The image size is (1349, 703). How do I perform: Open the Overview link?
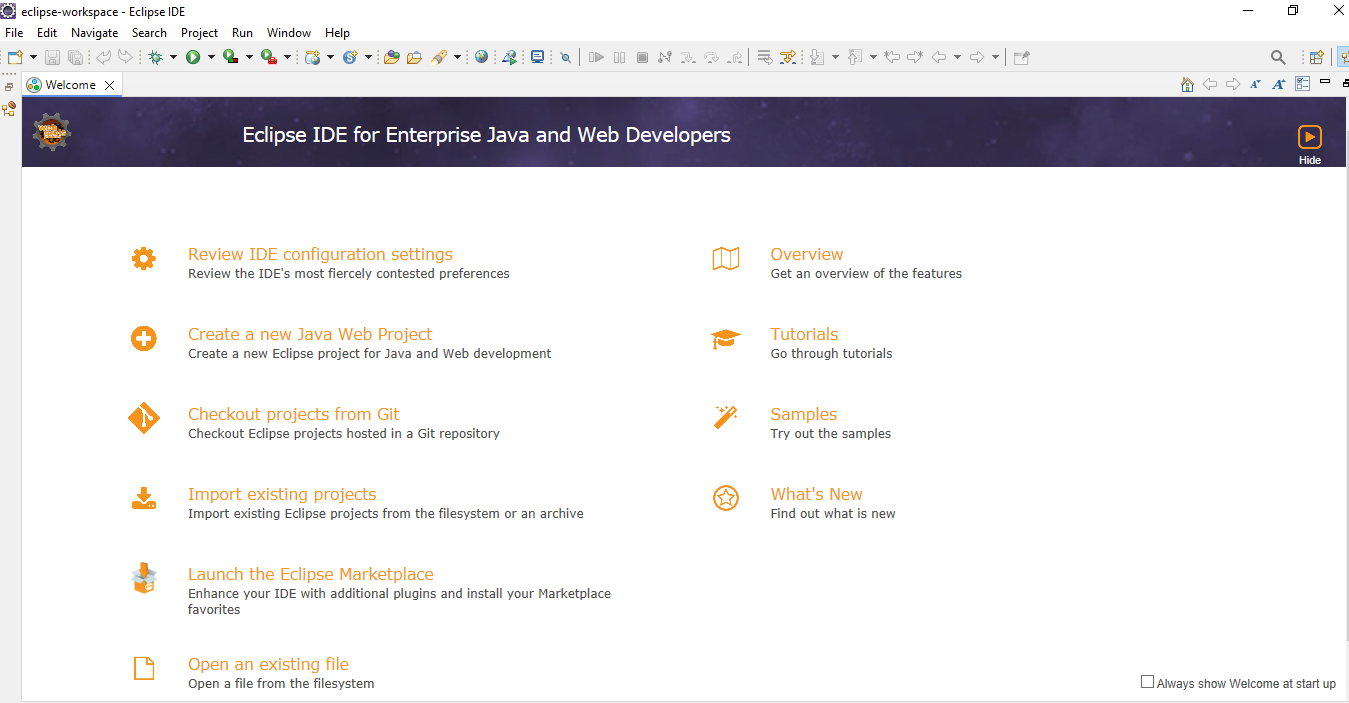807,254
